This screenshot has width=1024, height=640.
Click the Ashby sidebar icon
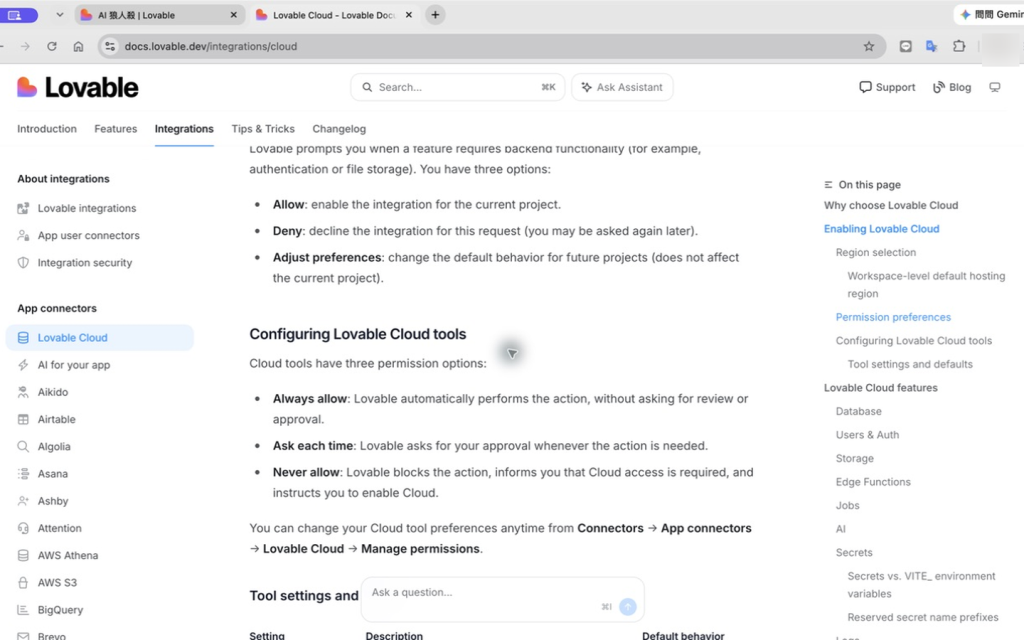(x=23, y=501)
